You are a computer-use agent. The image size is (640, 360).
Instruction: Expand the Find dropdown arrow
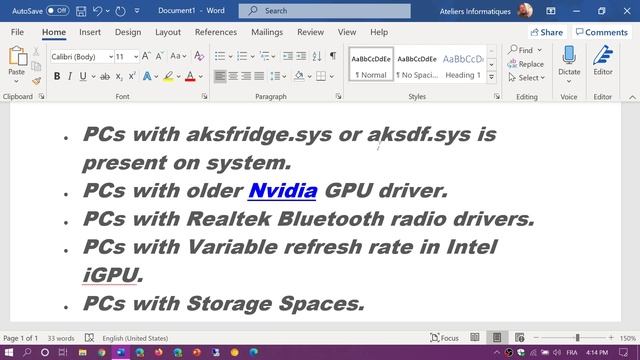[540, 50]
